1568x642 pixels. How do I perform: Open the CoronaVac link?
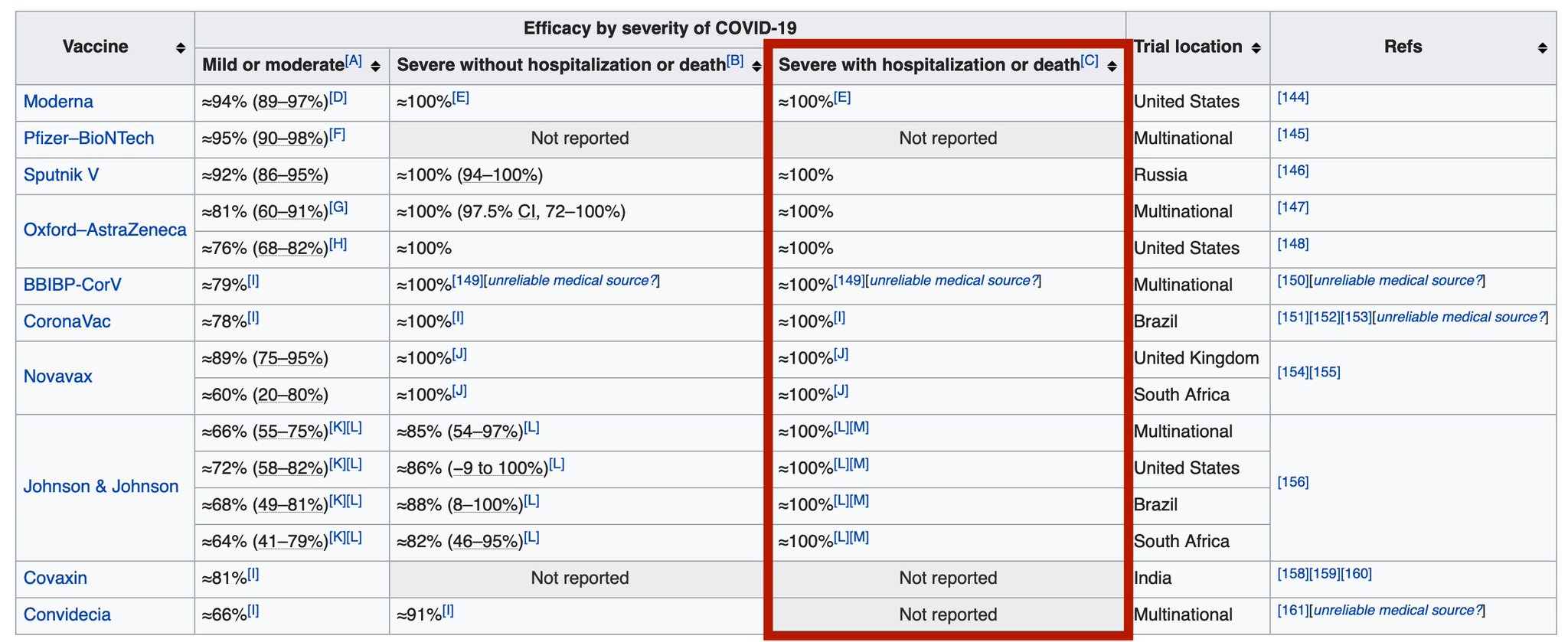(x=67, y=321)
